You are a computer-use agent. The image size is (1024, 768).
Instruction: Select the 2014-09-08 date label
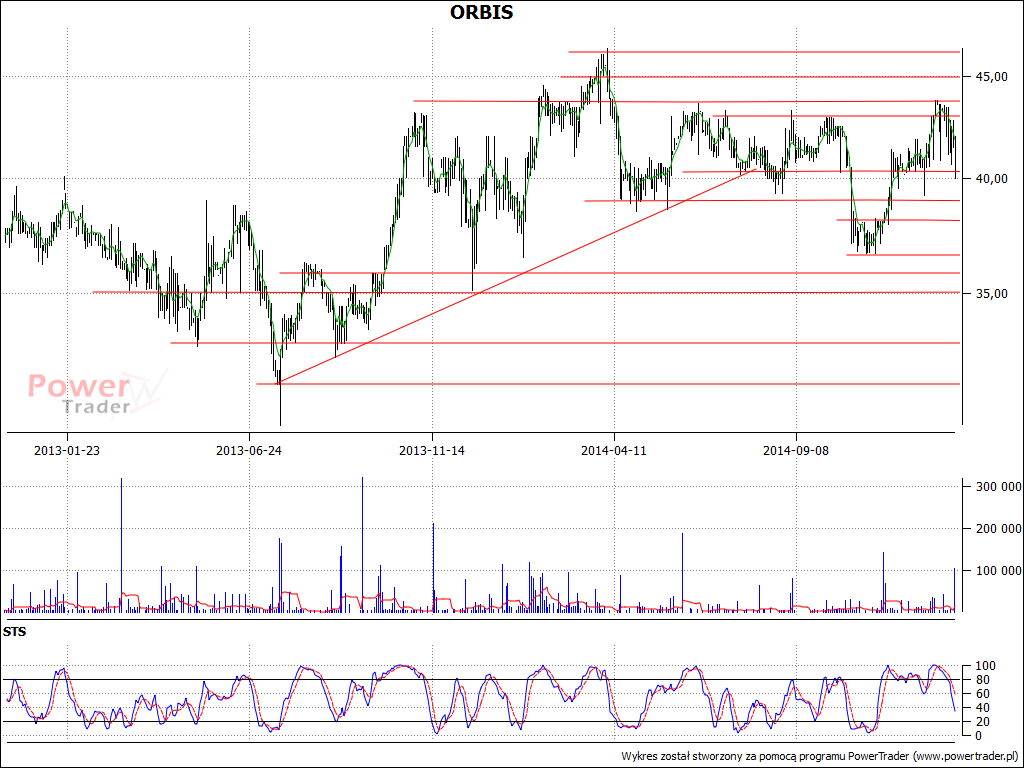(796, 451)
